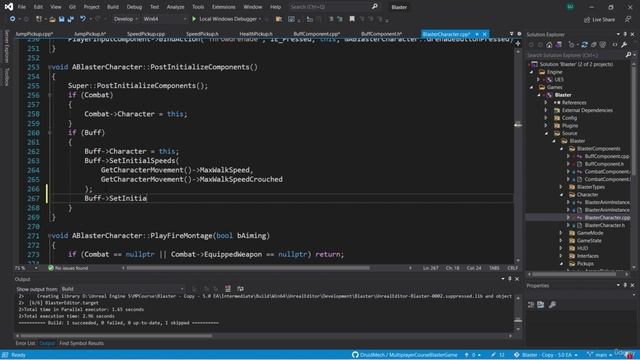Click Property Pages wrench icon in Properties
Image resolution: width=640 pixels, height=360 pixels.
552,304
